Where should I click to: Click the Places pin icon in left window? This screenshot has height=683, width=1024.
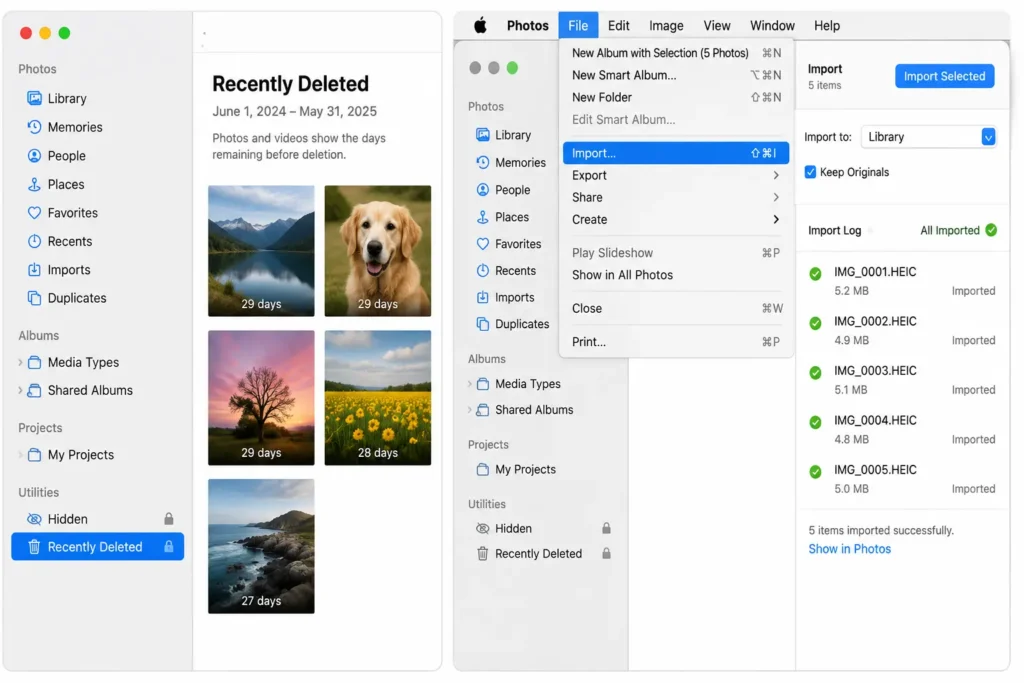tap(34, 184)
